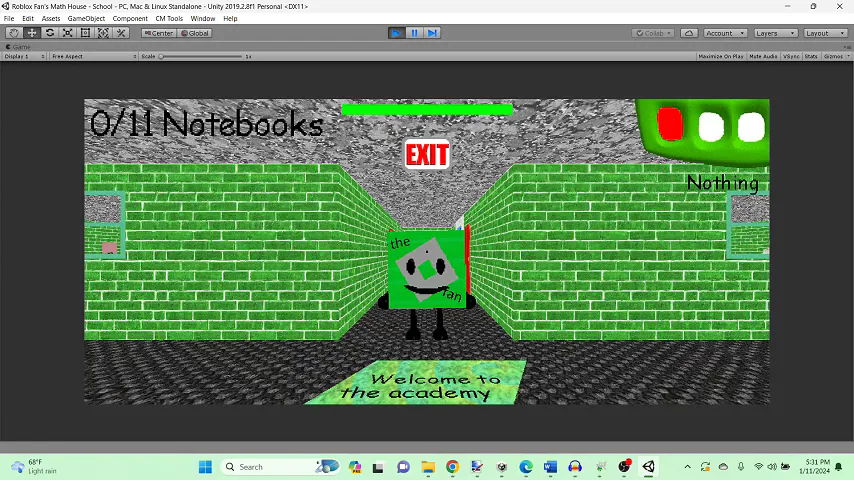
Task: Click the 'Nothing' item label
Action: point(723,183)
